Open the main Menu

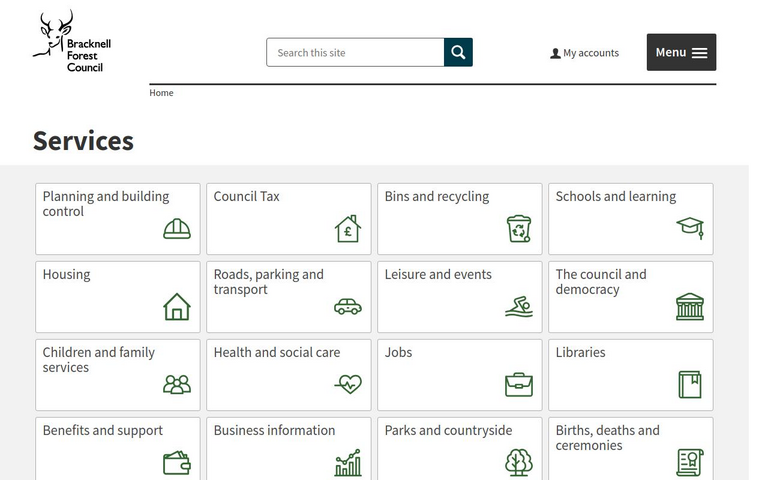(x=681, y=52)
